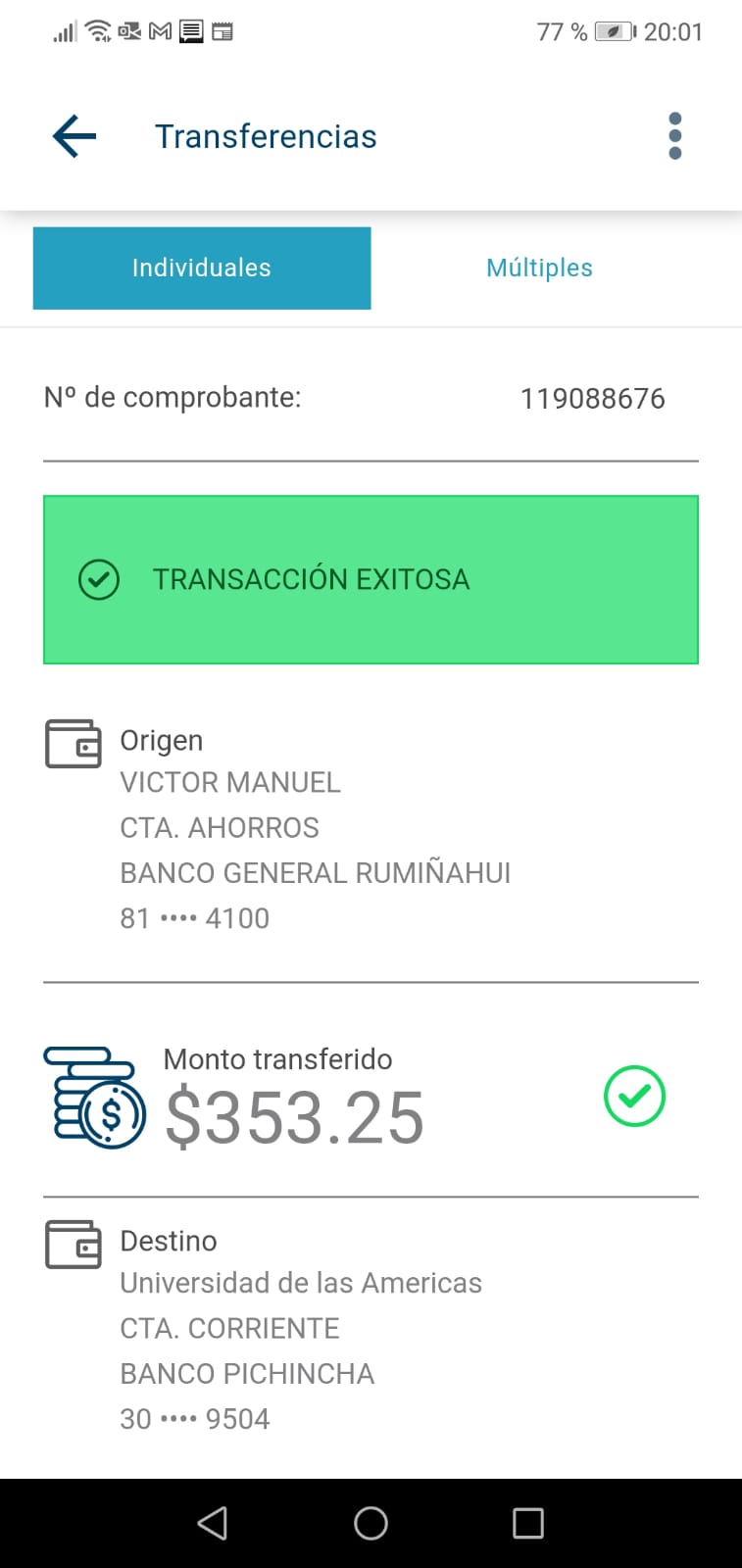Tap the destination account number ending 9504

[194, 1419]
